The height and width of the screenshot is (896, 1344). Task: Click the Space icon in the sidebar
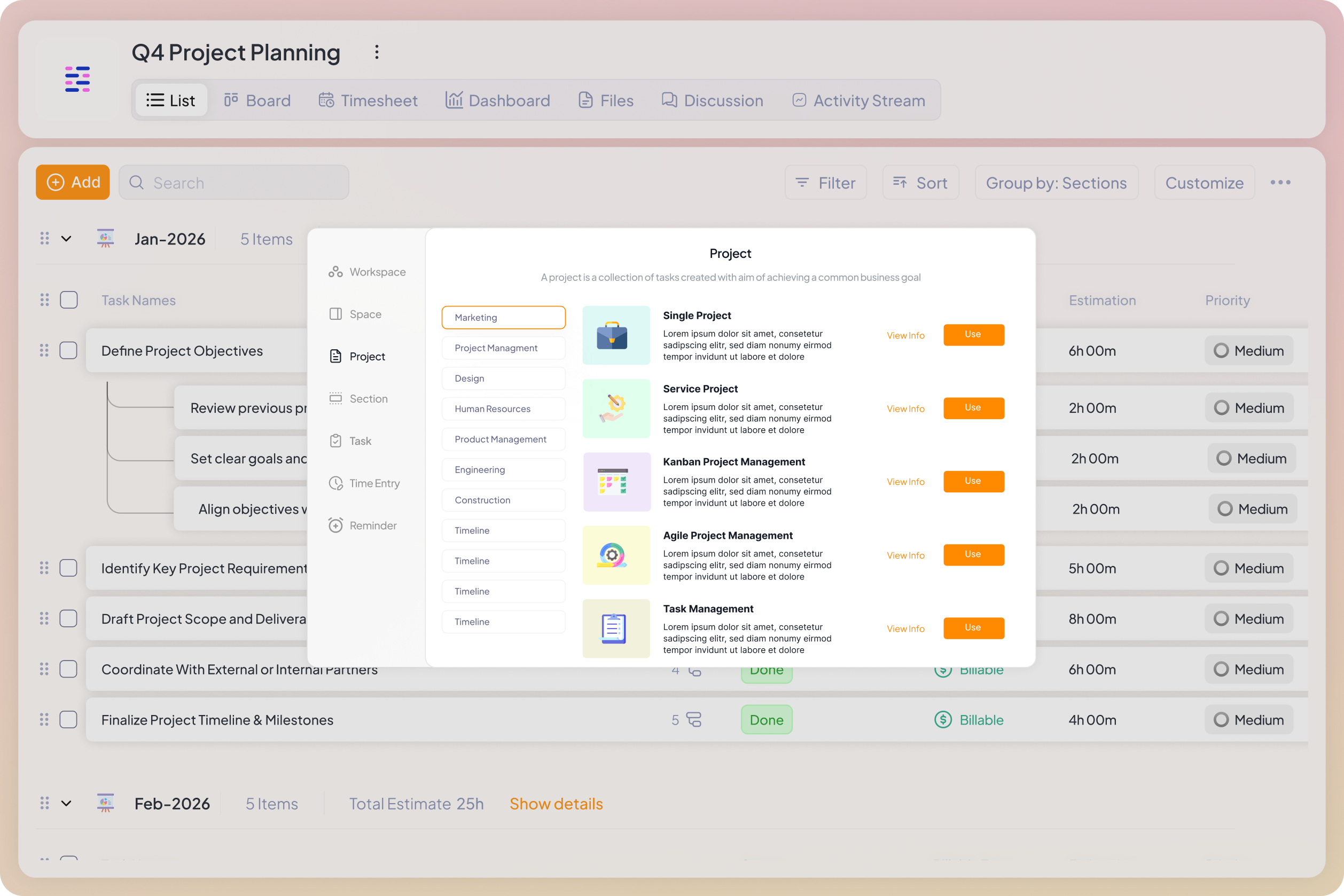coord(335,314)
